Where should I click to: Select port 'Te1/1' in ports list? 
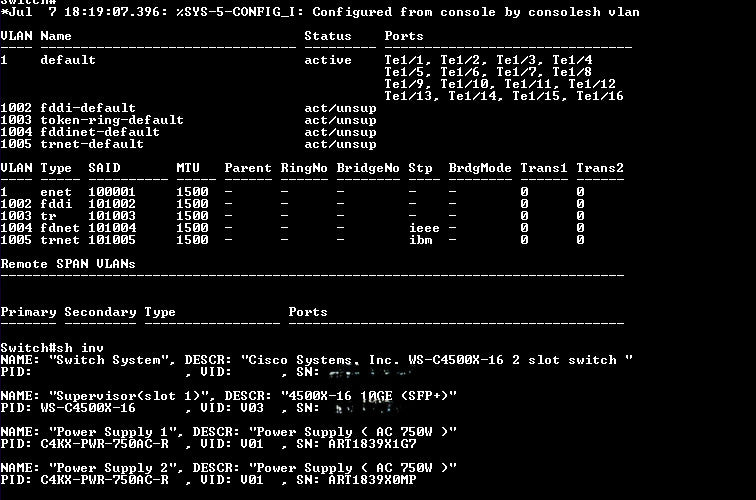click(x=404, y=60)
